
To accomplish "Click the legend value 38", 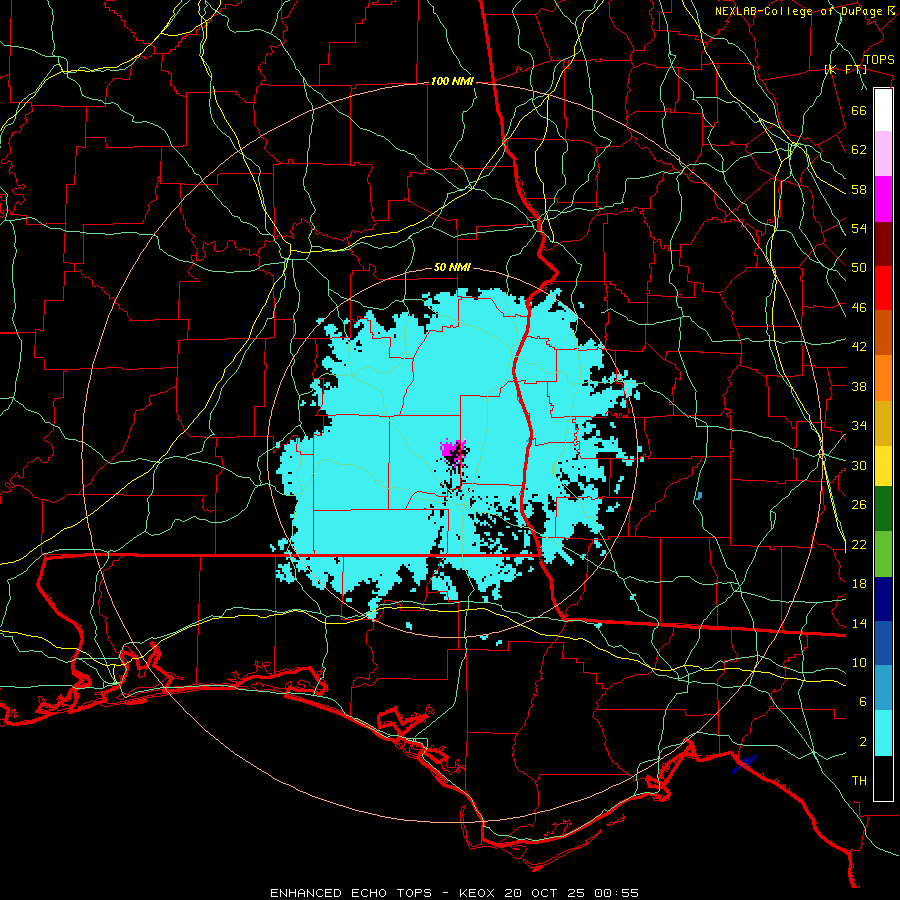I will tap(859, 386).
